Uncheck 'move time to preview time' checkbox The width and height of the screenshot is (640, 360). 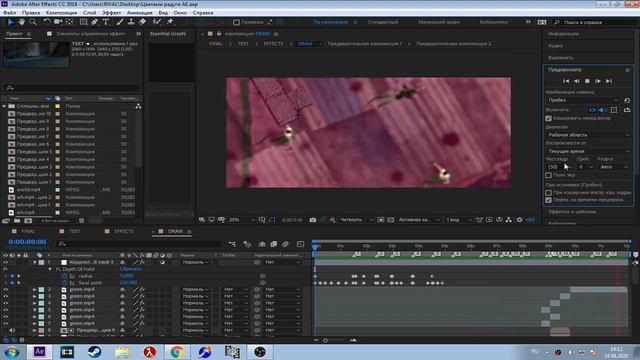coord(549,200)
